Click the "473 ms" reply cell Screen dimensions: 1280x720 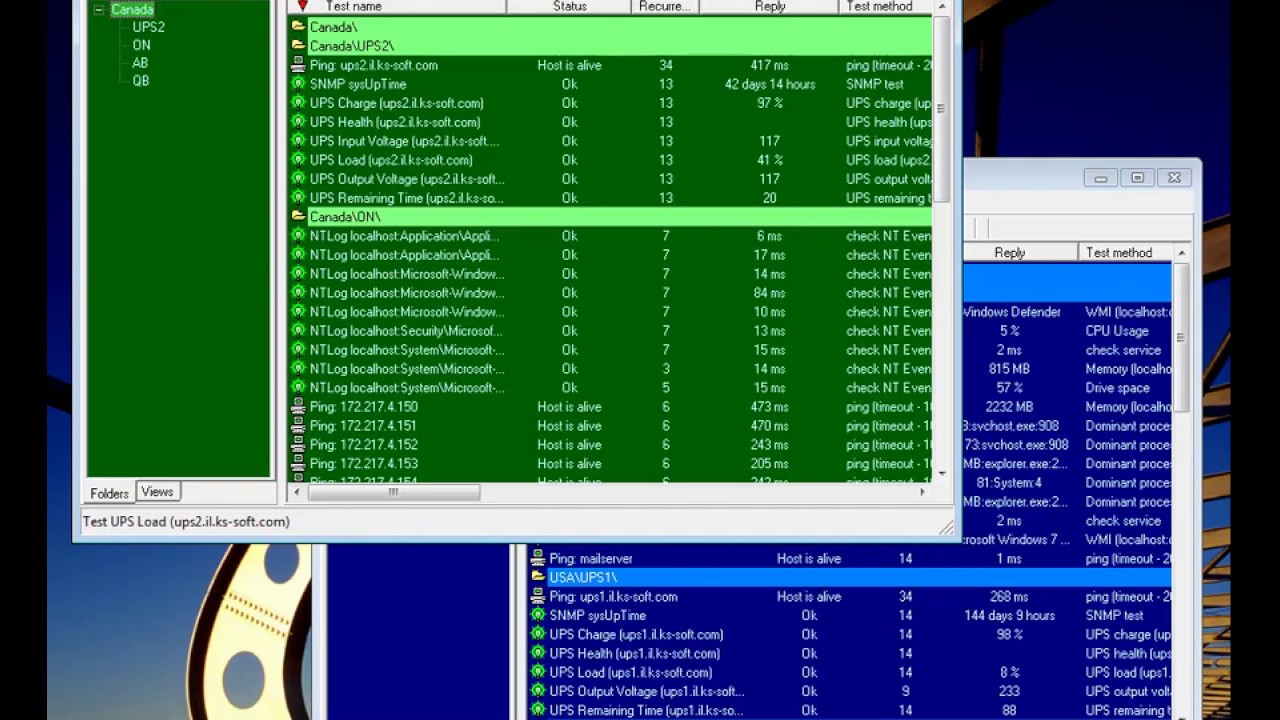[769, 407]
